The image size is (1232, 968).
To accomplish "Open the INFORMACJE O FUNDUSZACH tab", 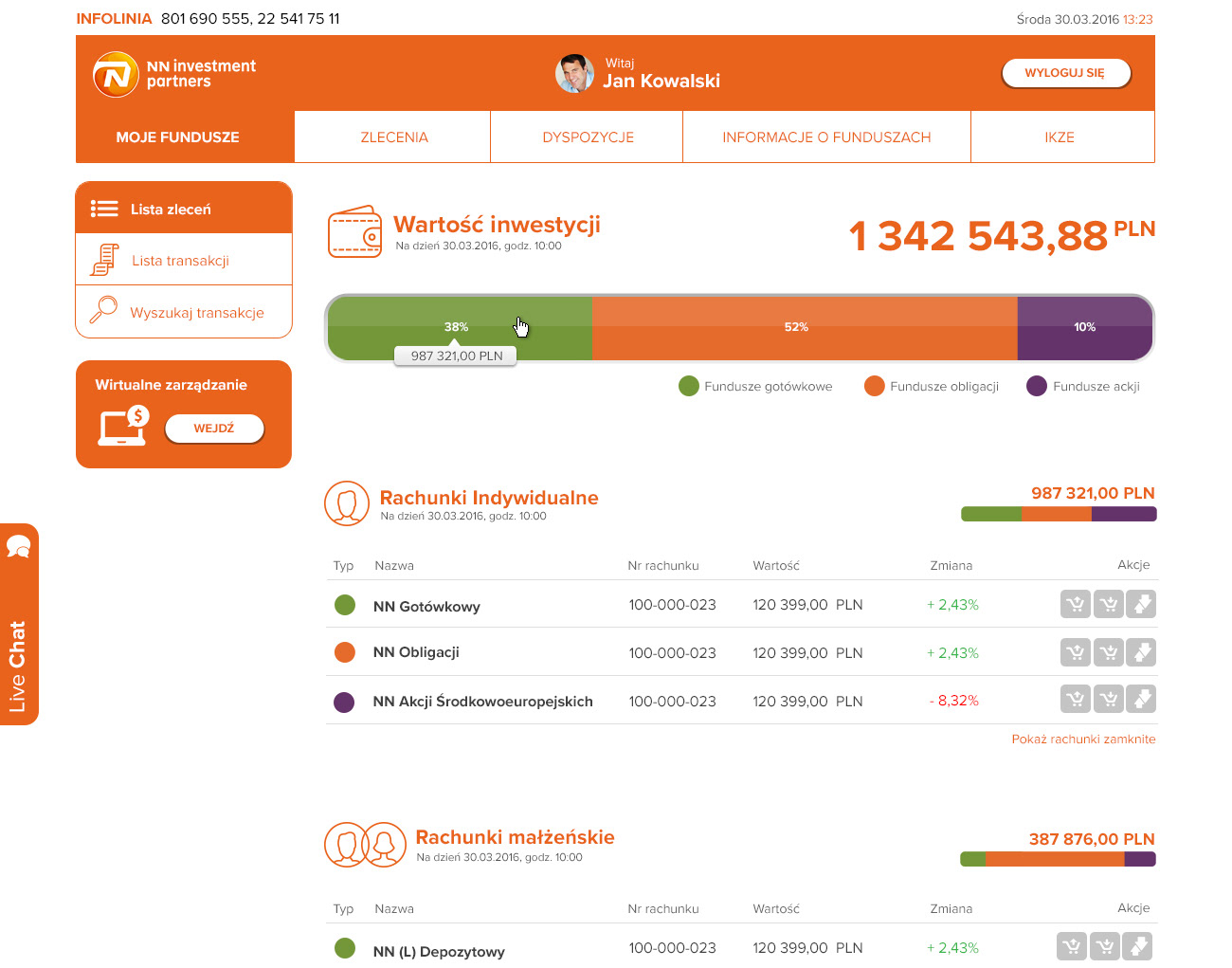I will (826, 137).
